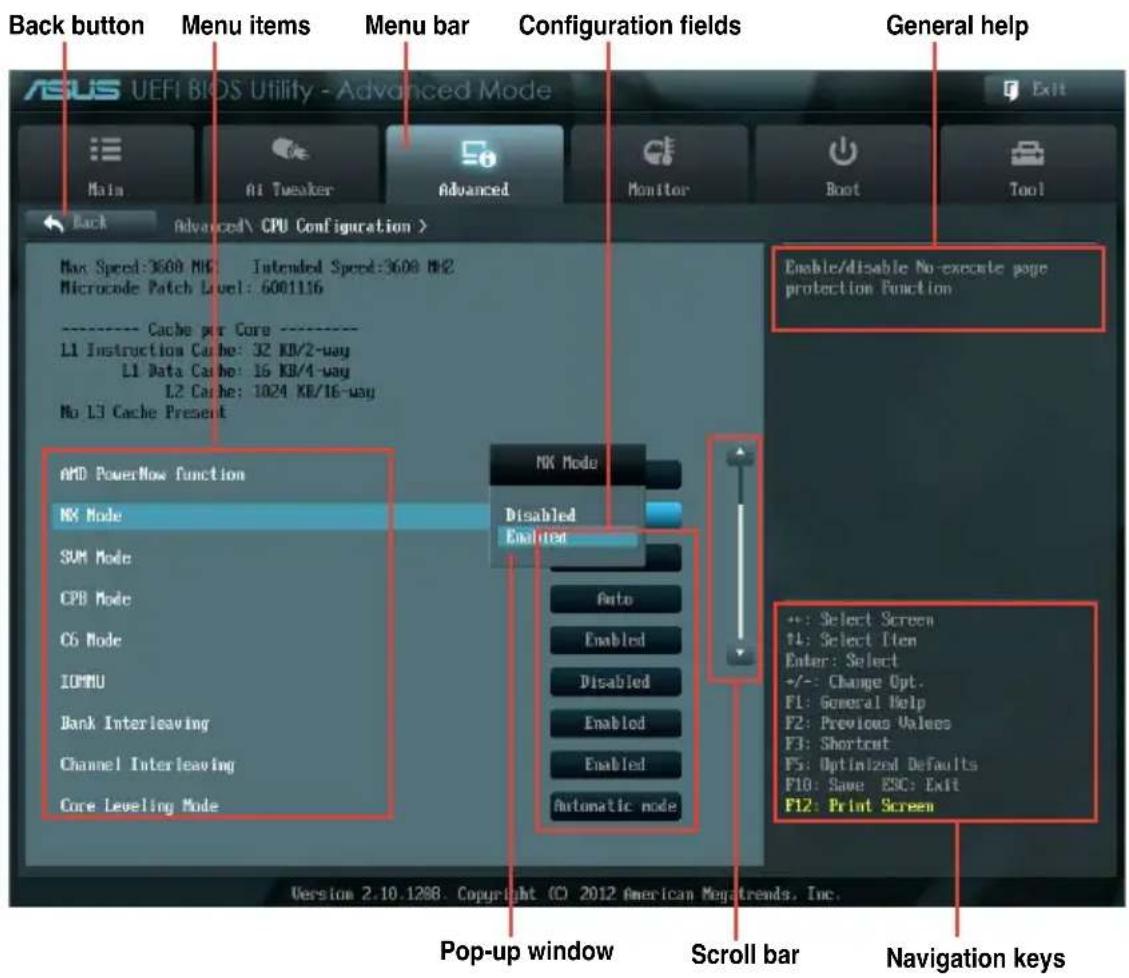Open the Tool toolbox icon
Image resolution: width=1129 pixels, height=978 pixels.
[1027, 153]
